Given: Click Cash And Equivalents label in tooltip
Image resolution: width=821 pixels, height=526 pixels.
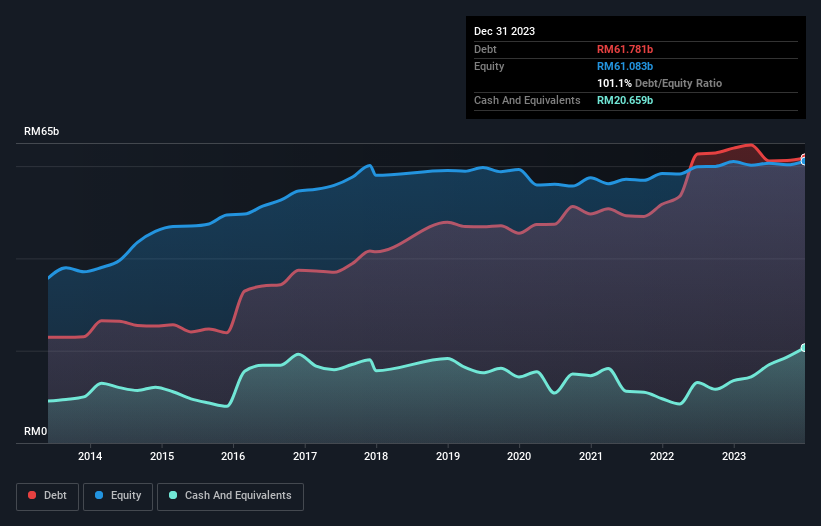Looking at the screenshot, I should (527, 100).
